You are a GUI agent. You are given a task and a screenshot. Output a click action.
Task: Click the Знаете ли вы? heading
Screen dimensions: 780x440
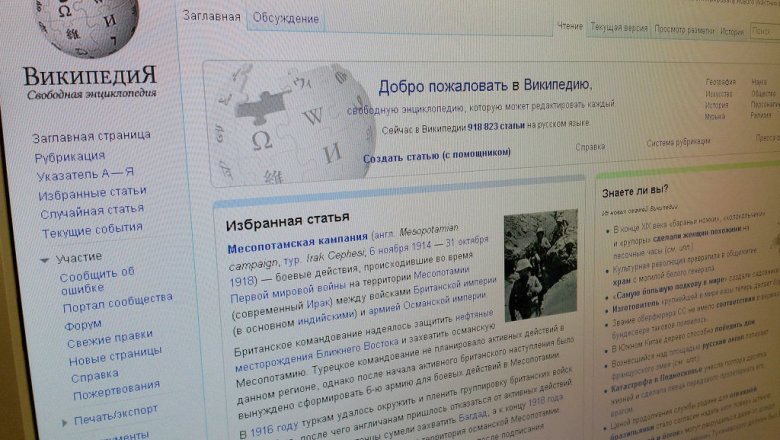click(x=635, y=191)
